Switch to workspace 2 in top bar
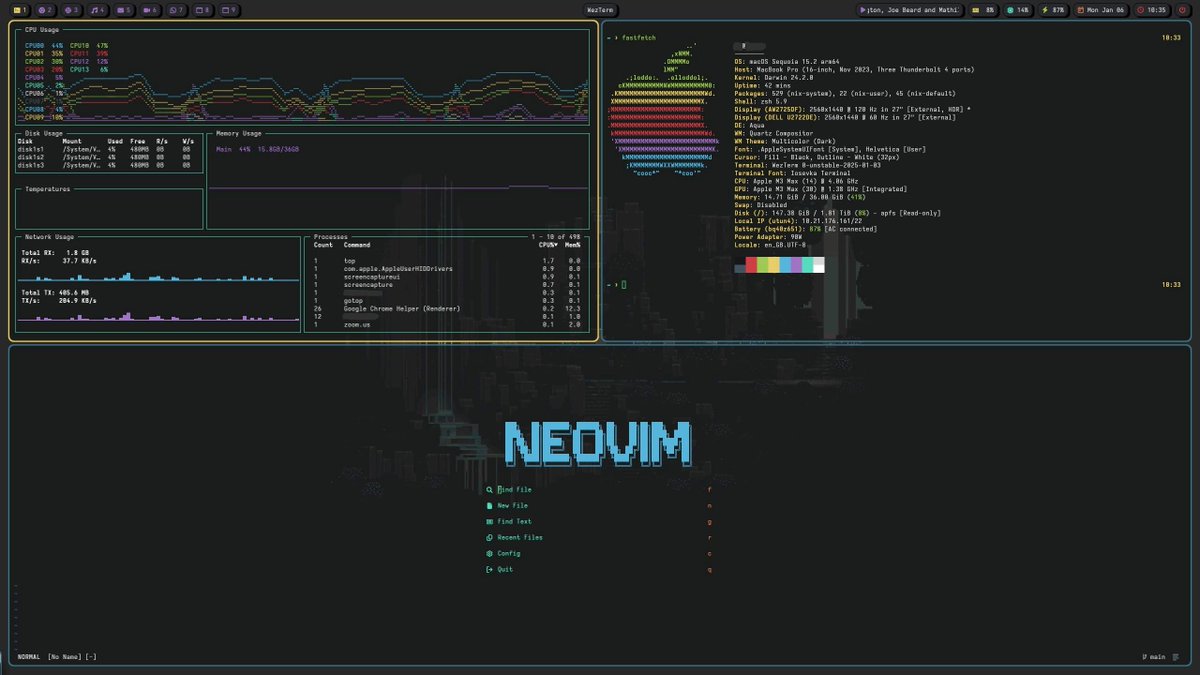This screenshot has width=1200, height=675. 46,10
